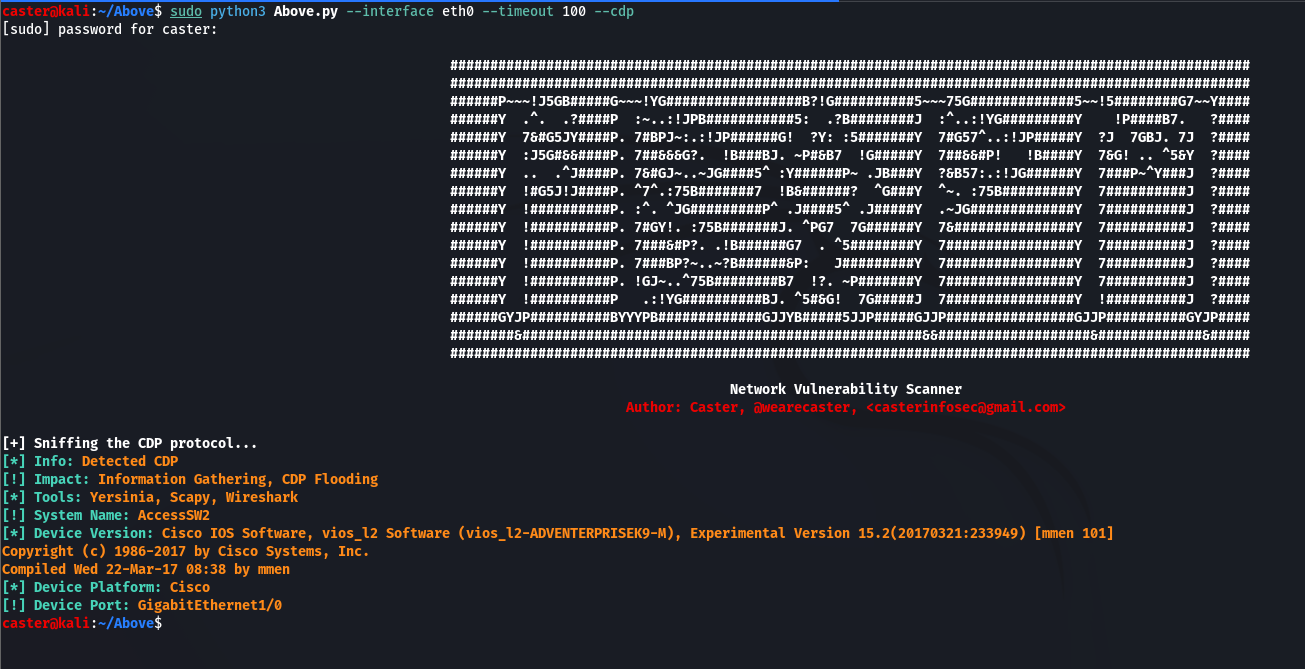Click the 'Detected CDP' info value

(x=130, y=461)
